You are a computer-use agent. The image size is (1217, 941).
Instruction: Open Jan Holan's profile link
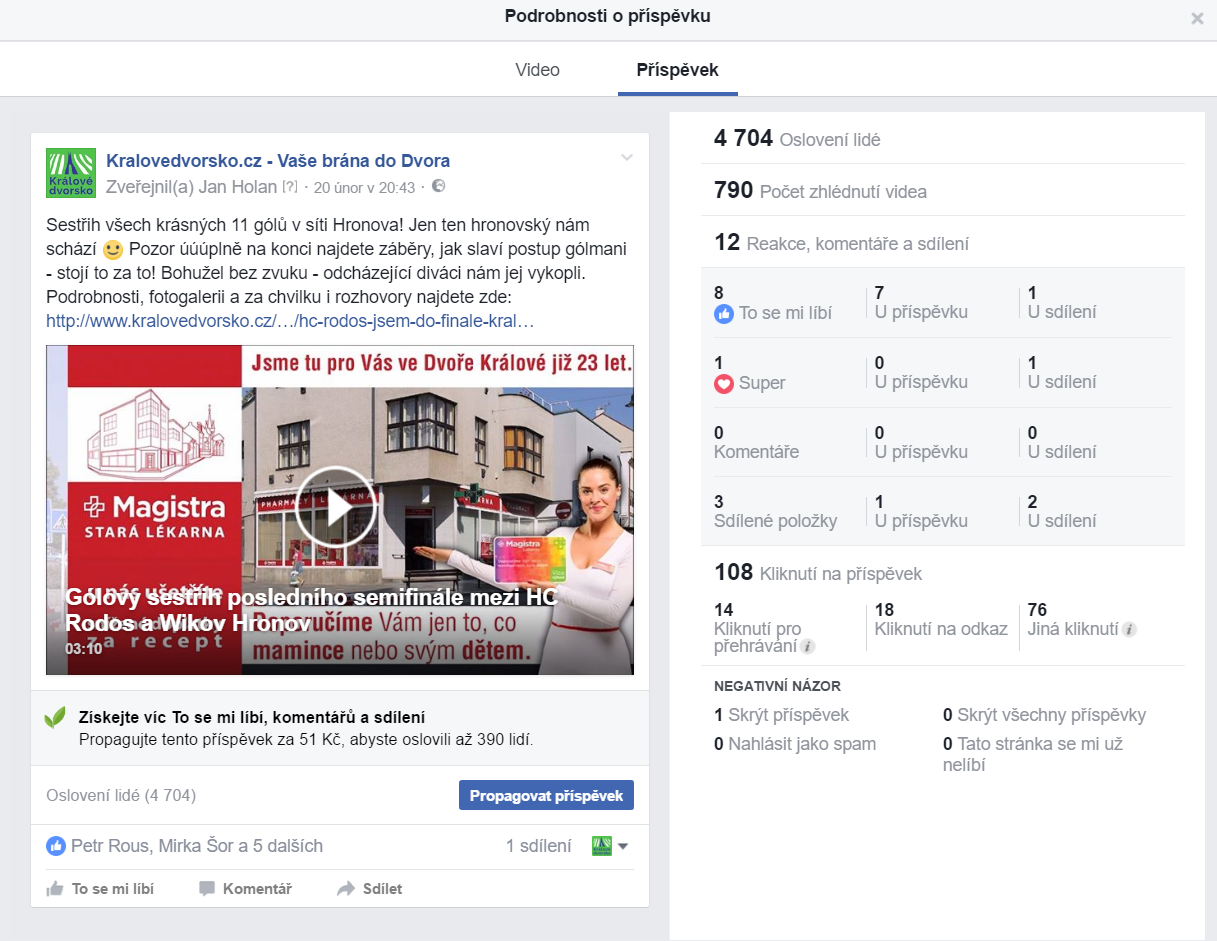pyautogui.click(x=237, y=187)
